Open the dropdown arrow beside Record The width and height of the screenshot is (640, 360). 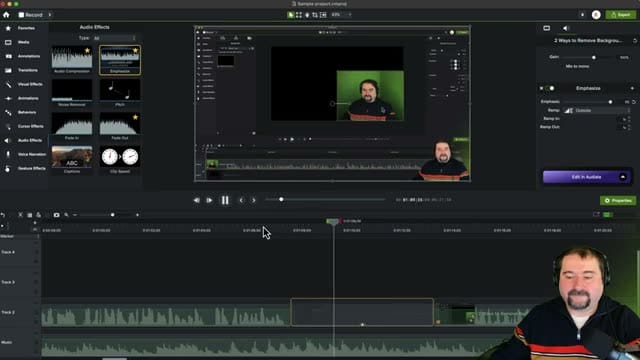point(50,15)
